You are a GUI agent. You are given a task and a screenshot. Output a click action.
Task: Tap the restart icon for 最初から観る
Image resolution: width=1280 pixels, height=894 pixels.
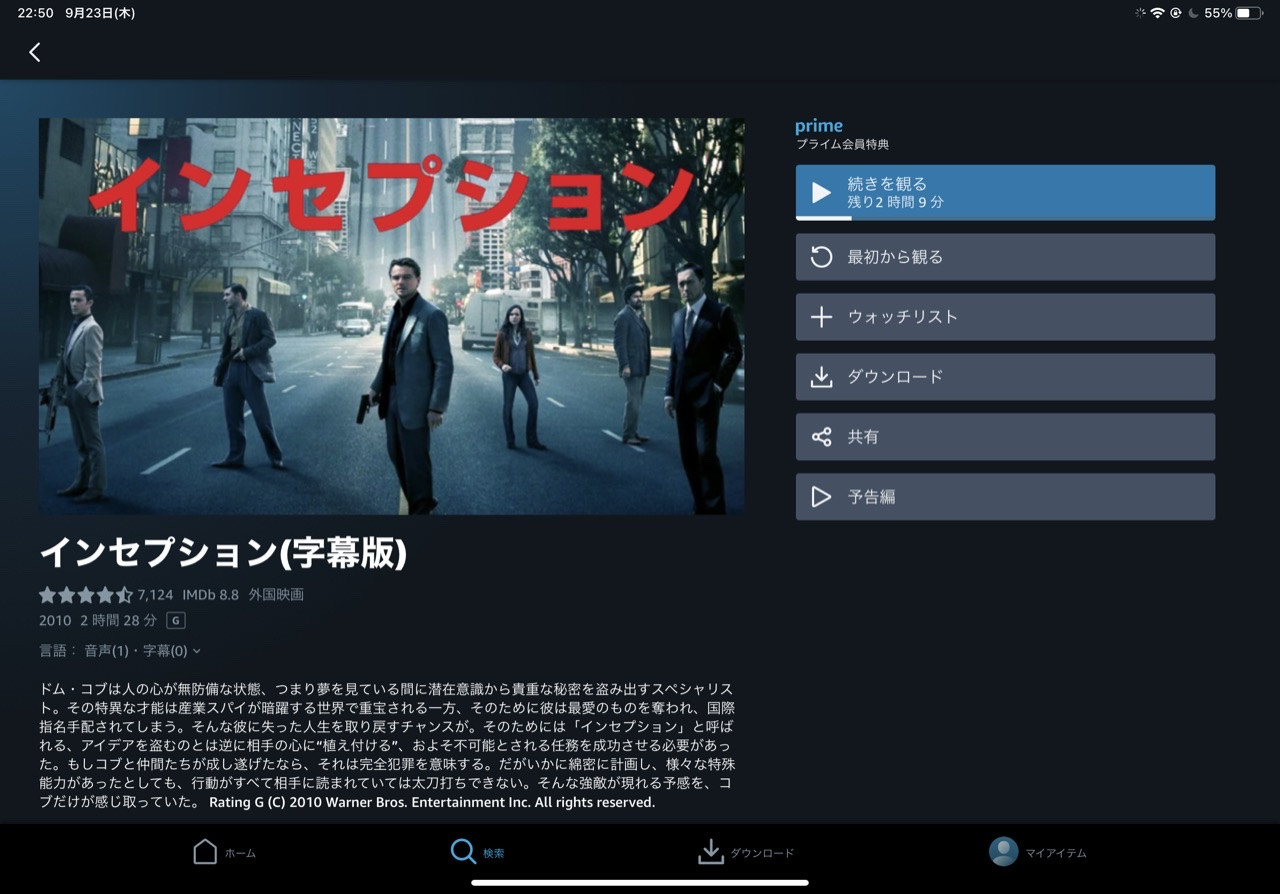(821, 257)
